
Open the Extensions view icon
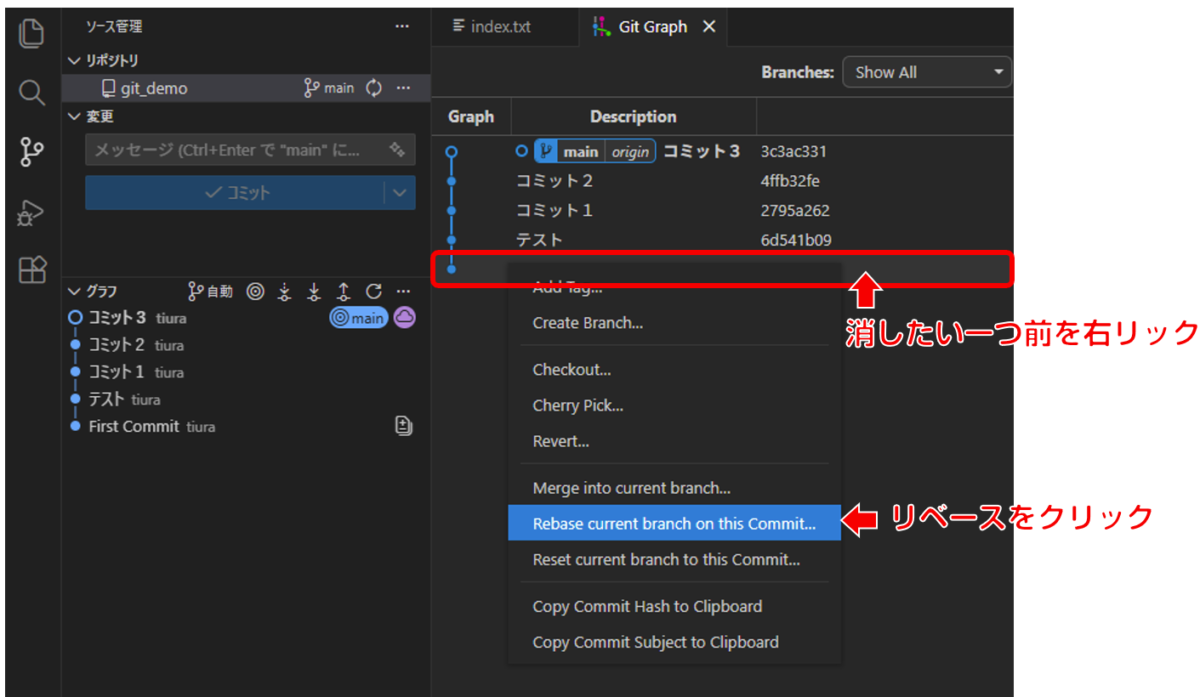pyautogui.click(x=32, y=270)
